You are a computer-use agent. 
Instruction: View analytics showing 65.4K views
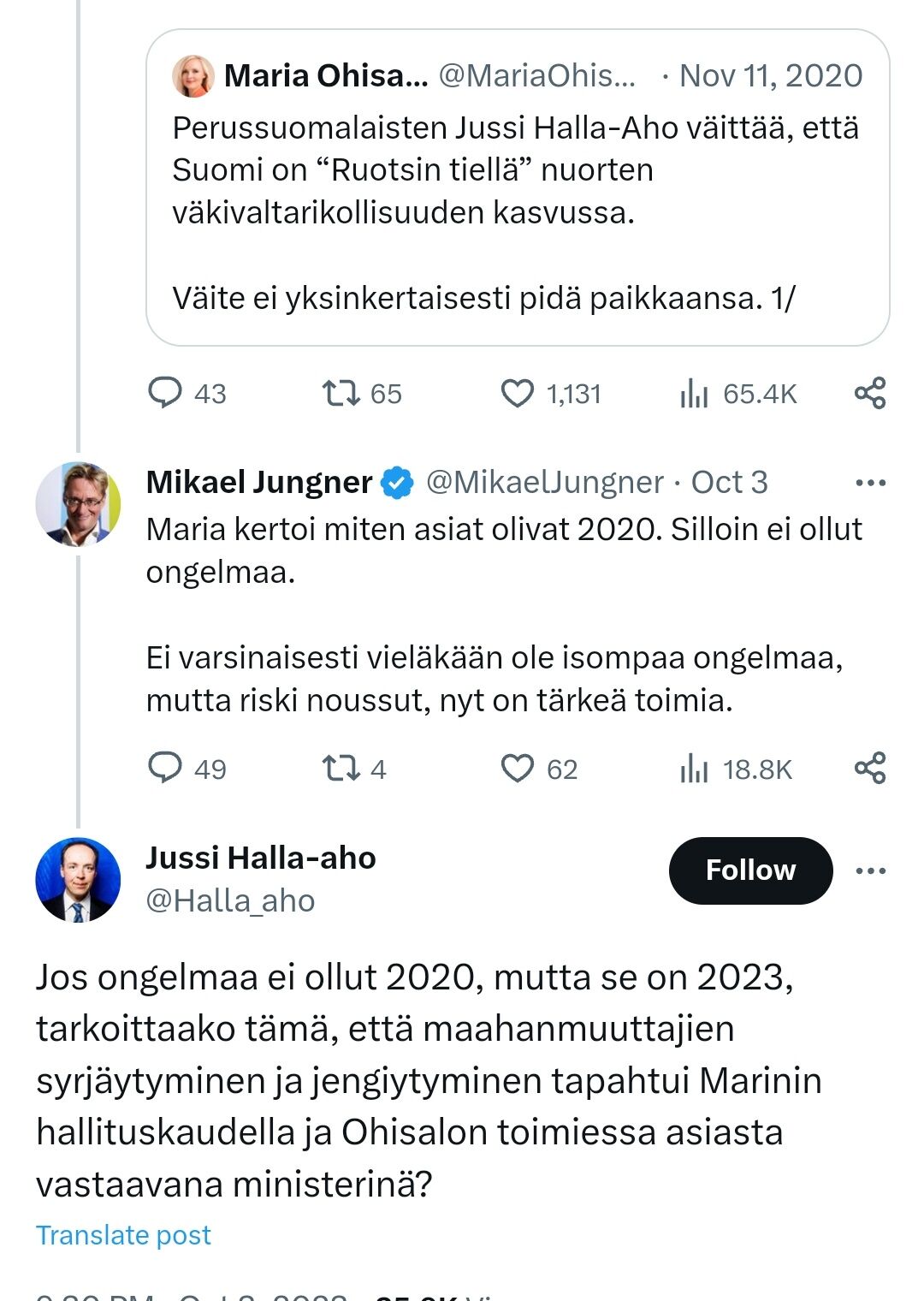(x=694, y=393)
